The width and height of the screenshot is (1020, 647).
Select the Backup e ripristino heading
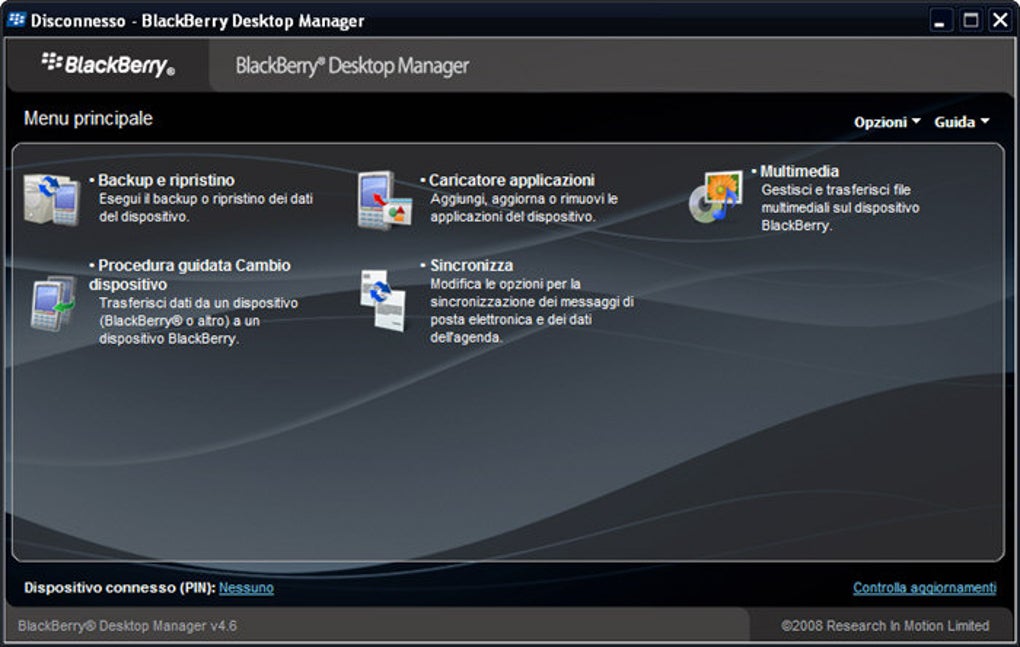pyautogui.click(x=166, y=180)
